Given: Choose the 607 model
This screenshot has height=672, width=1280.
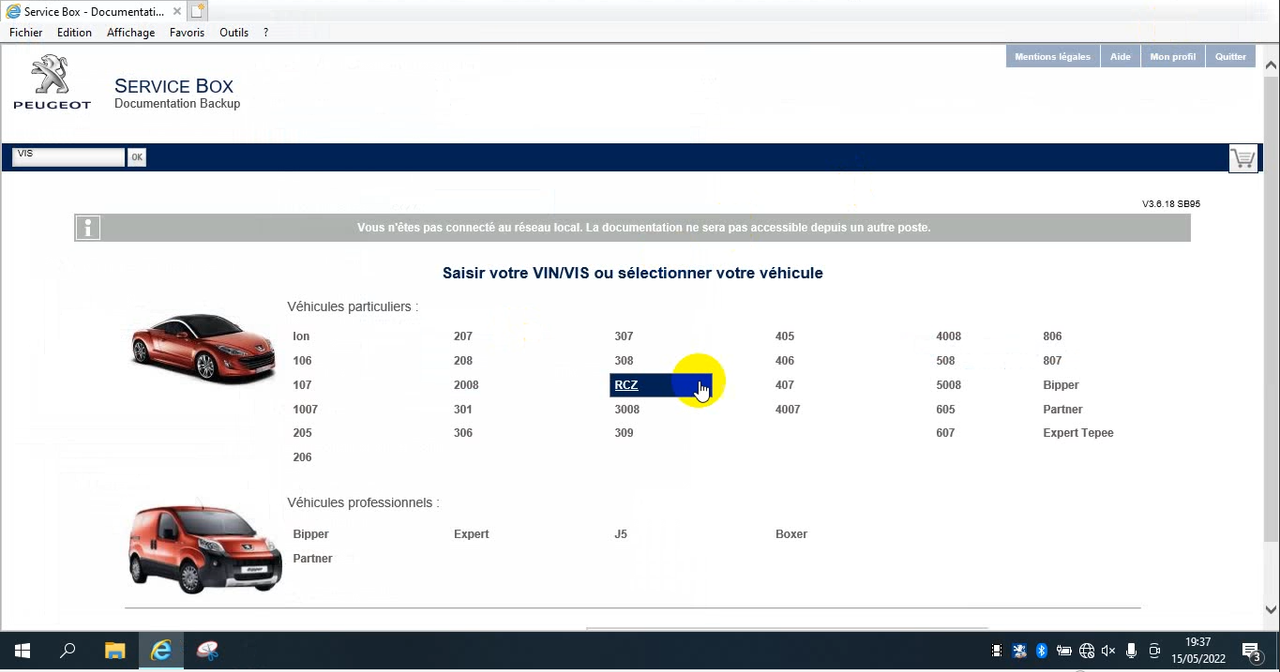Looking at the screenshot, I should (x=946, y=433).
